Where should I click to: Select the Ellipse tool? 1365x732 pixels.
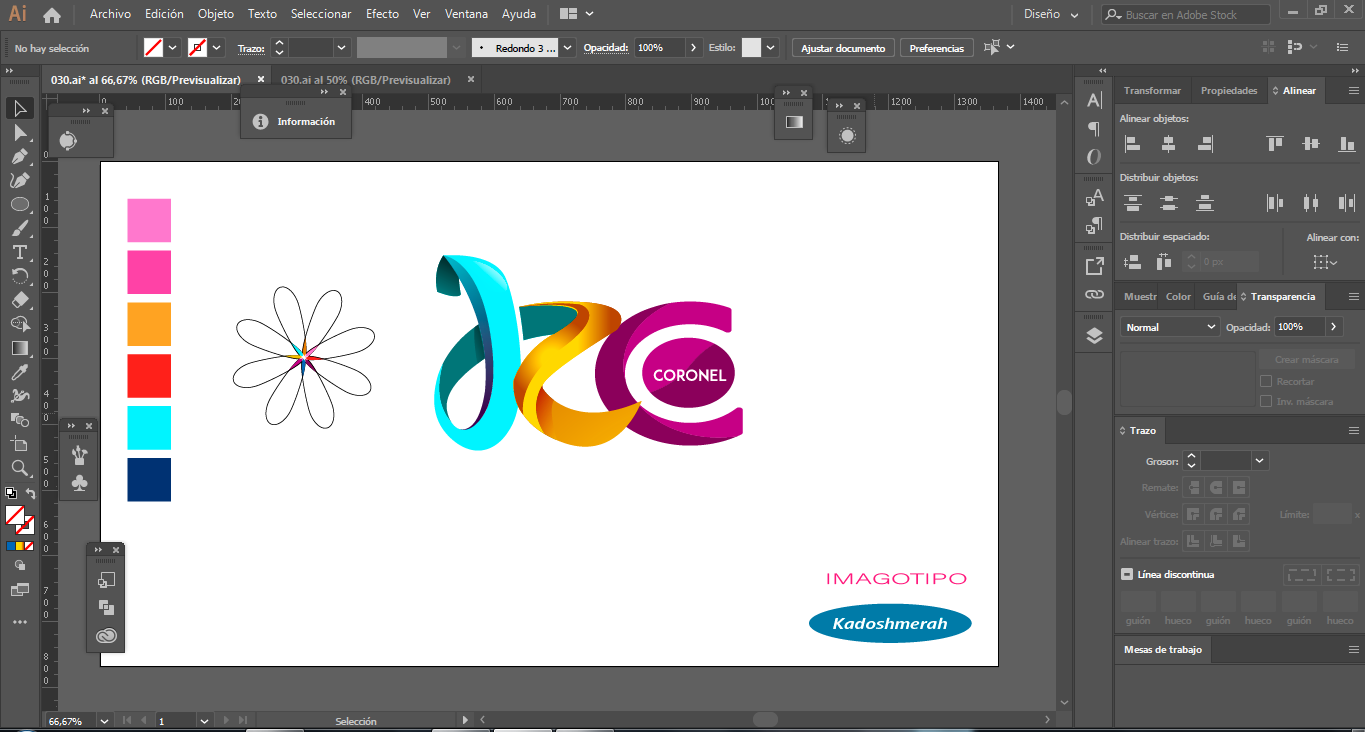20,204
